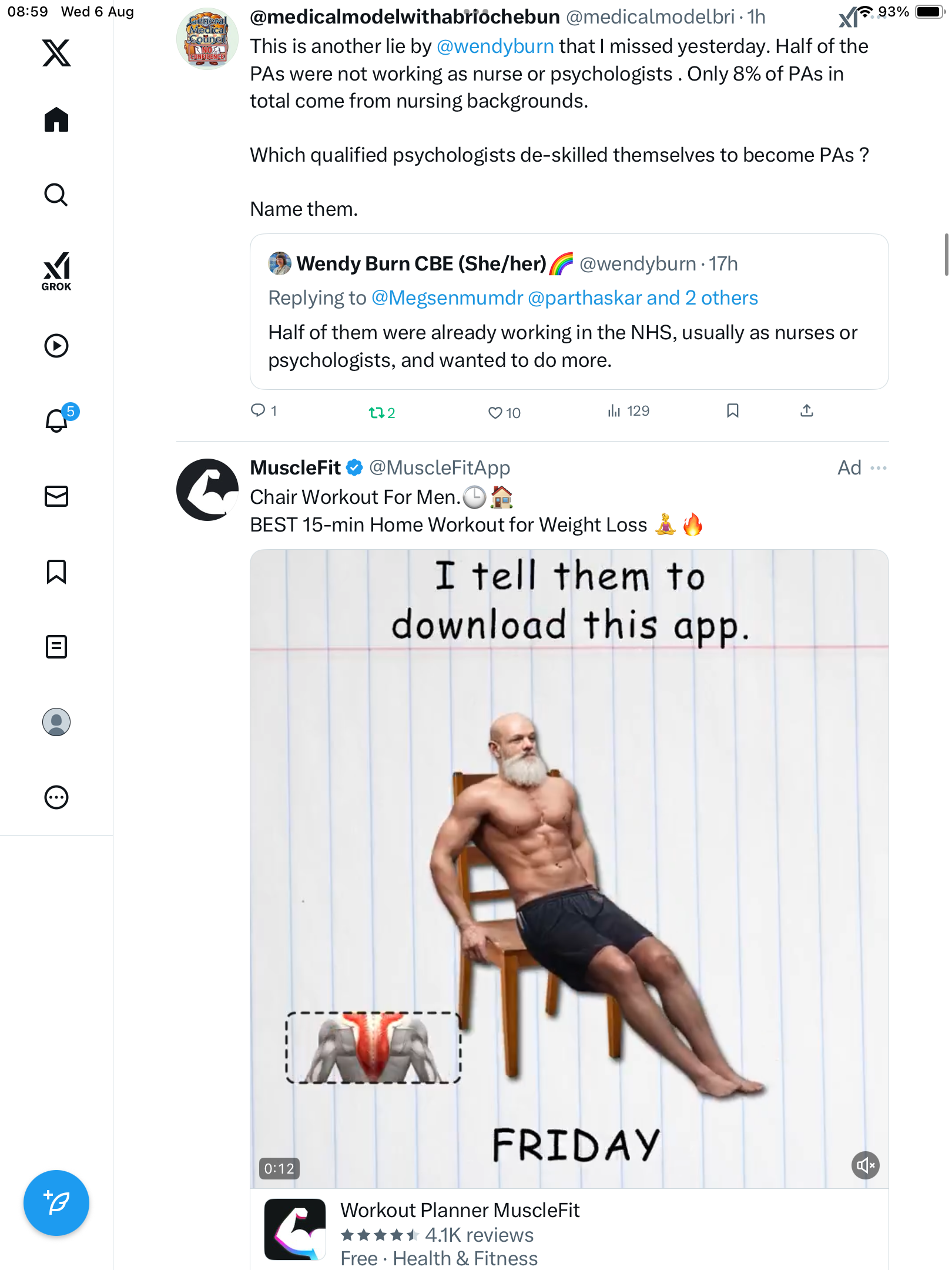Open the Lists icon in sidebar
The image size is (952, 1270).
click(56, 647)
